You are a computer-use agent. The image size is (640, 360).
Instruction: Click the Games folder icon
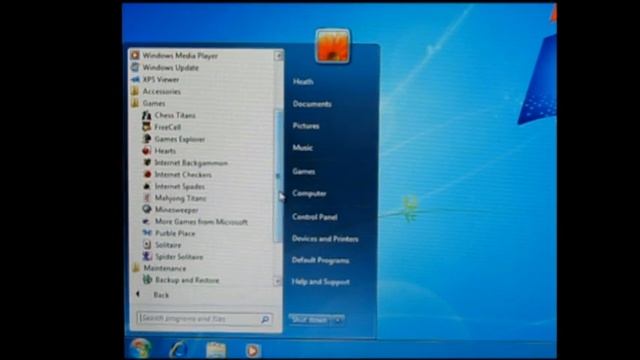[135, 103]
